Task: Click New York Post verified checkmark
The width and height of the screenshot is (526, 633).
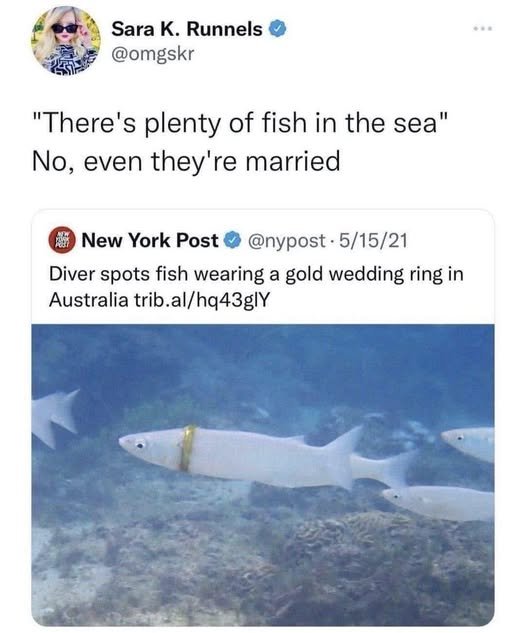Action: pyautogui.click(x=233, y=241)
